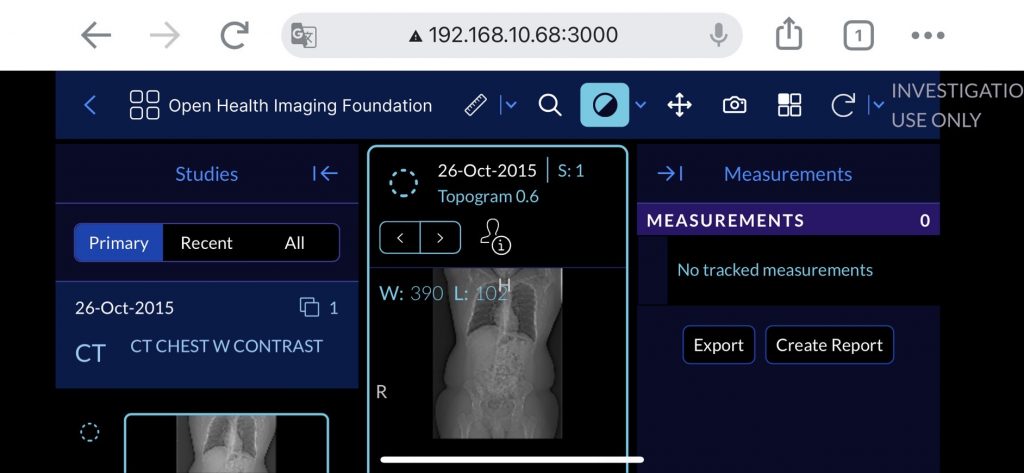Select the Measurements panel title
1024x473 pixels.
(788, 174)
